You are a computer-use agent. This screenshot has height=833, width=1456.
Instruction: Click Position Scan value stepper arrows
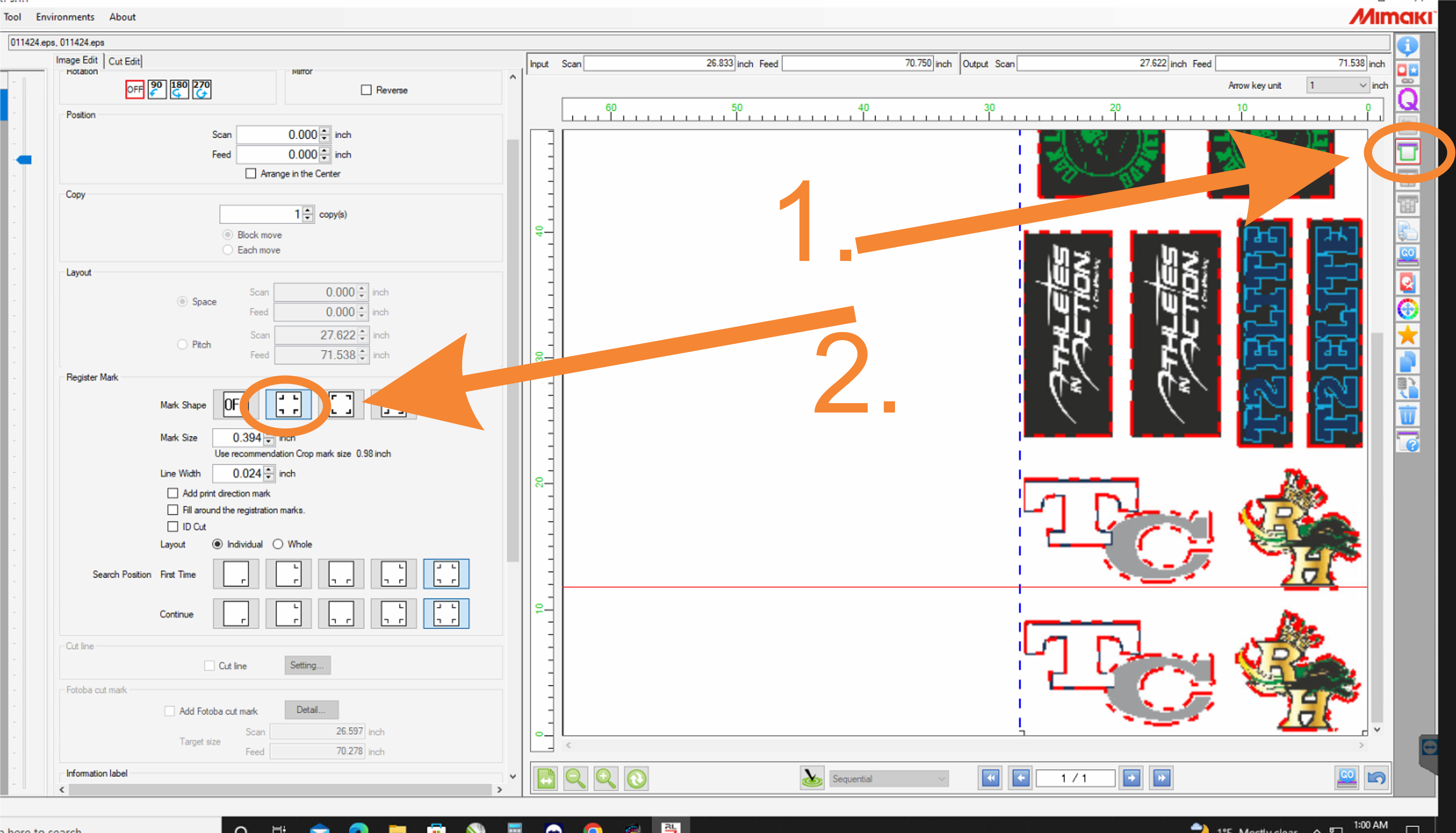(x=324, y=135)
